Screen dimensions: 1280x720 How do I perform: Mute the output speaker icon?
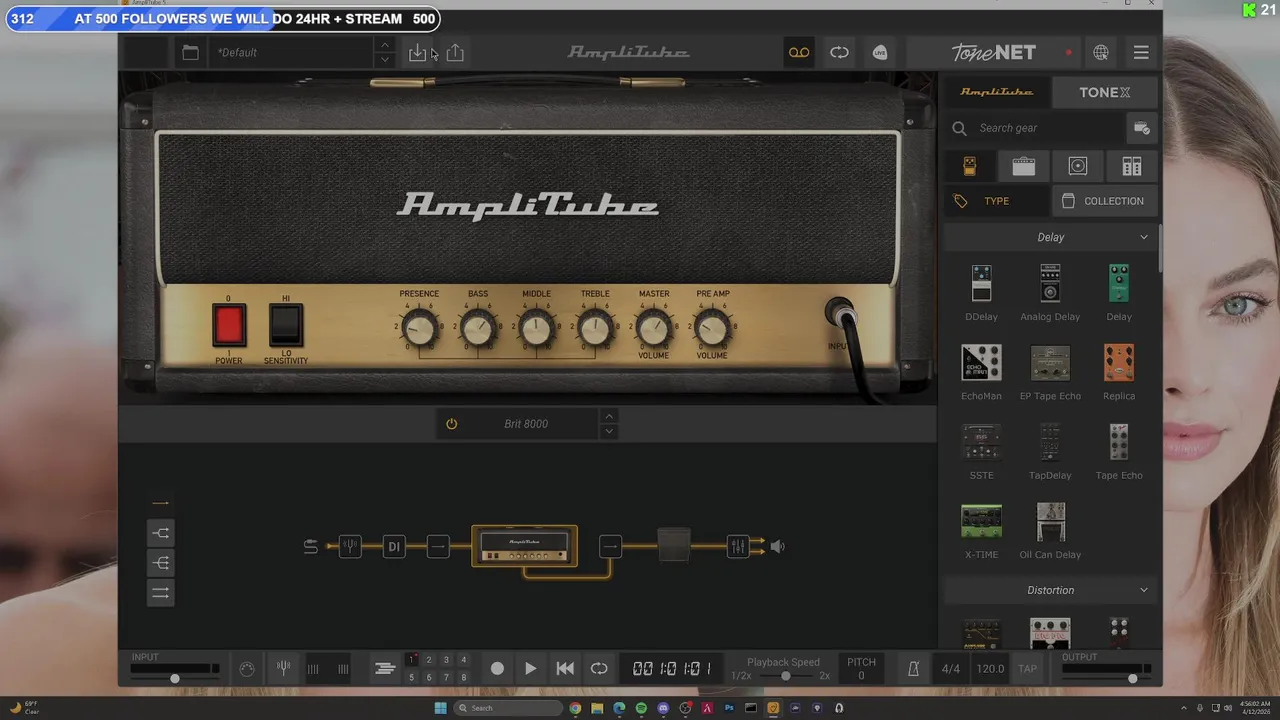777,546
